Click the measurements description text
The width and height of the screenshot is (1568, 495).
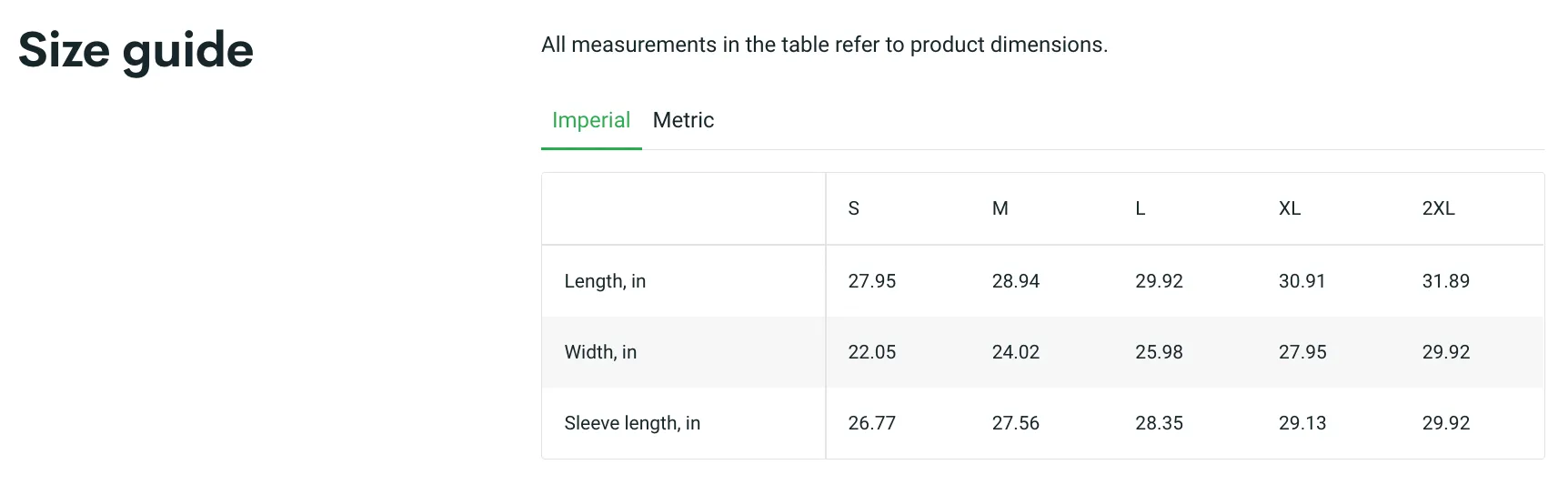click(824, 45)
